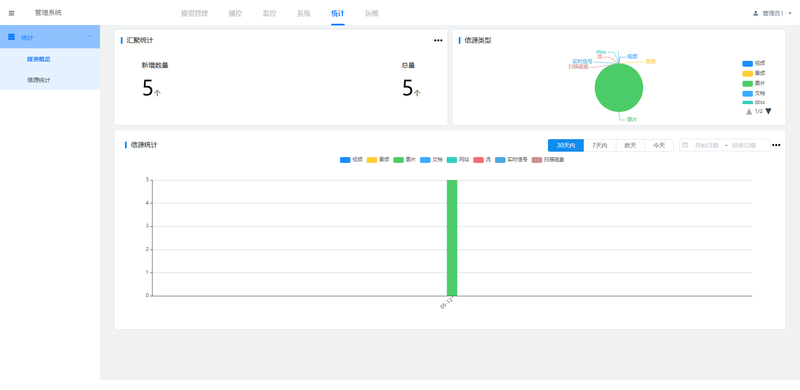Toggle 音频 series in bar chart legend
Image resolution: width=800 pixels, height=390 pixels.
pyautogui.click(x=378, y=160)
